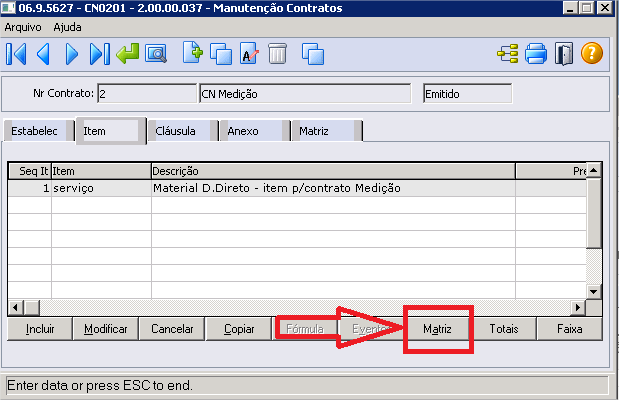Open the search magnifier icon
Screen dimensions: 619x400
point(156,53)
